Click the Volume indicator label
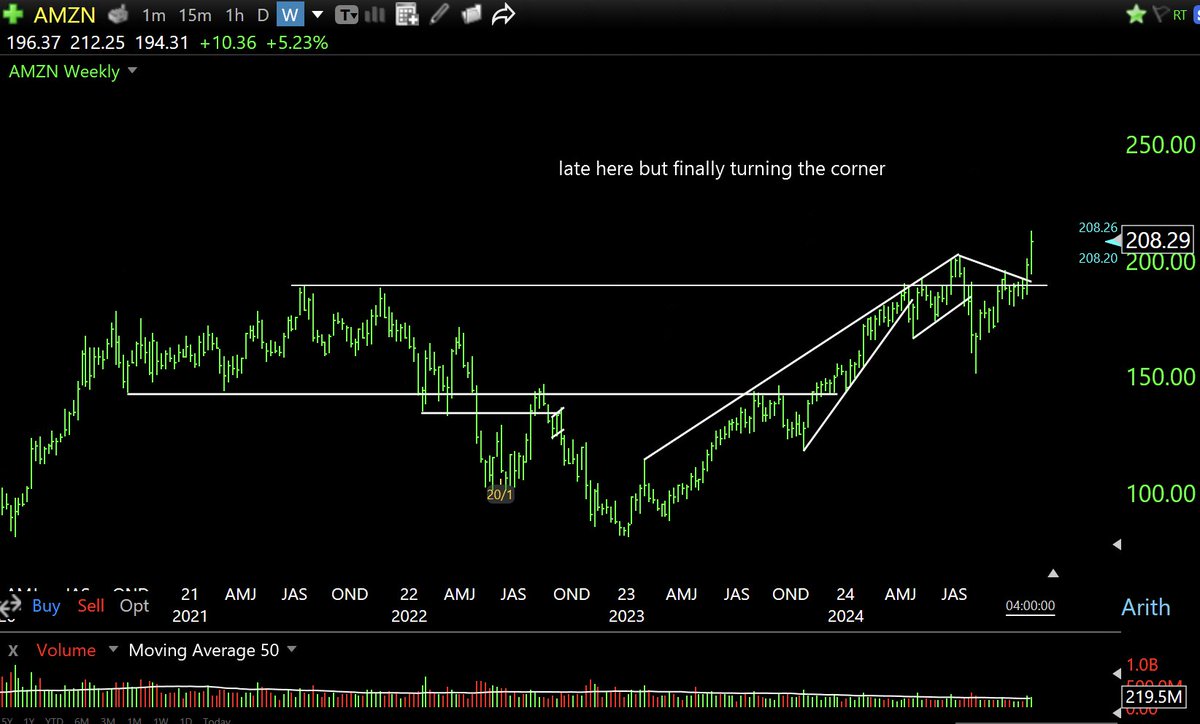The height and width of the screenshot is (724, 1200). 66,650
